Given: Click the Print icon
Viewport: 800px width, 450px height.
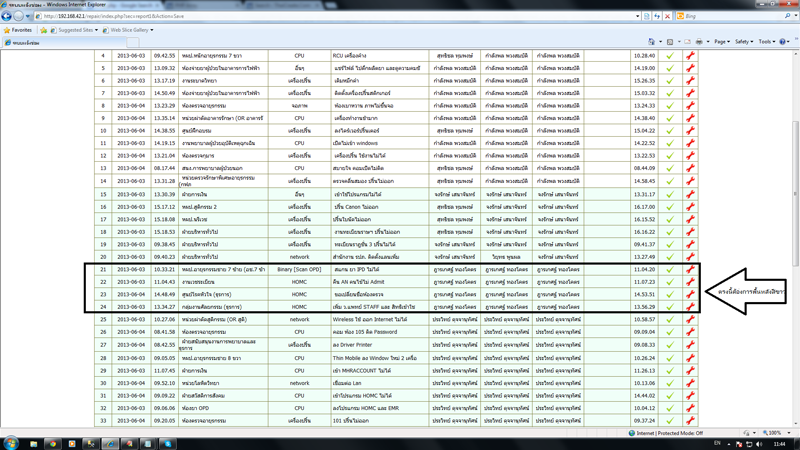Looking at the screenshot, I should pyautogui.click(x=699, y=42).
